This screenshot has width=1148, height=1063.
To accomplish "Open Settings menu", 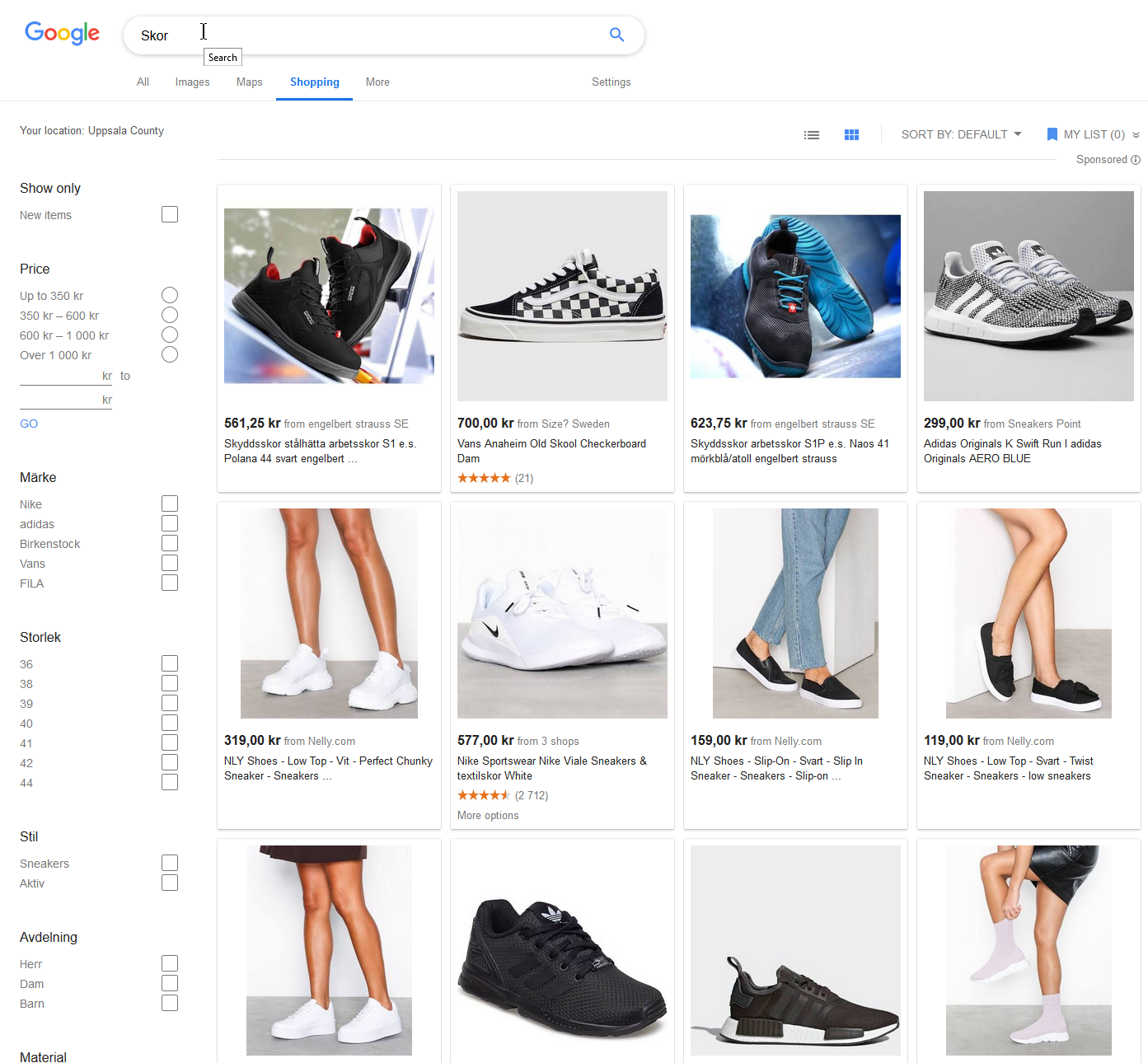I will click(x=611, y=82).
